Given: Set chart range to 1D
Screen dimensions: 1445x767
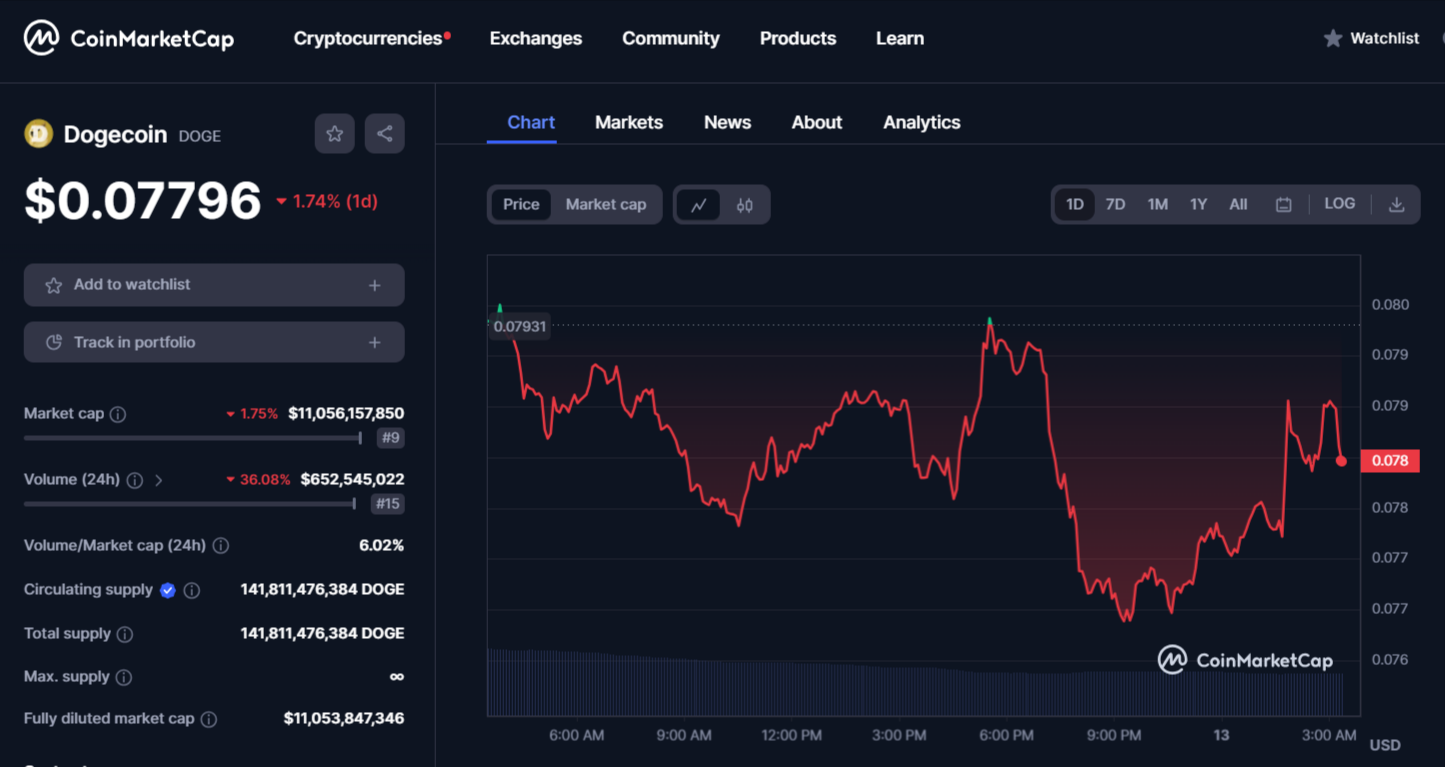Looking at the screenshot, I should tap(1075, 204).
